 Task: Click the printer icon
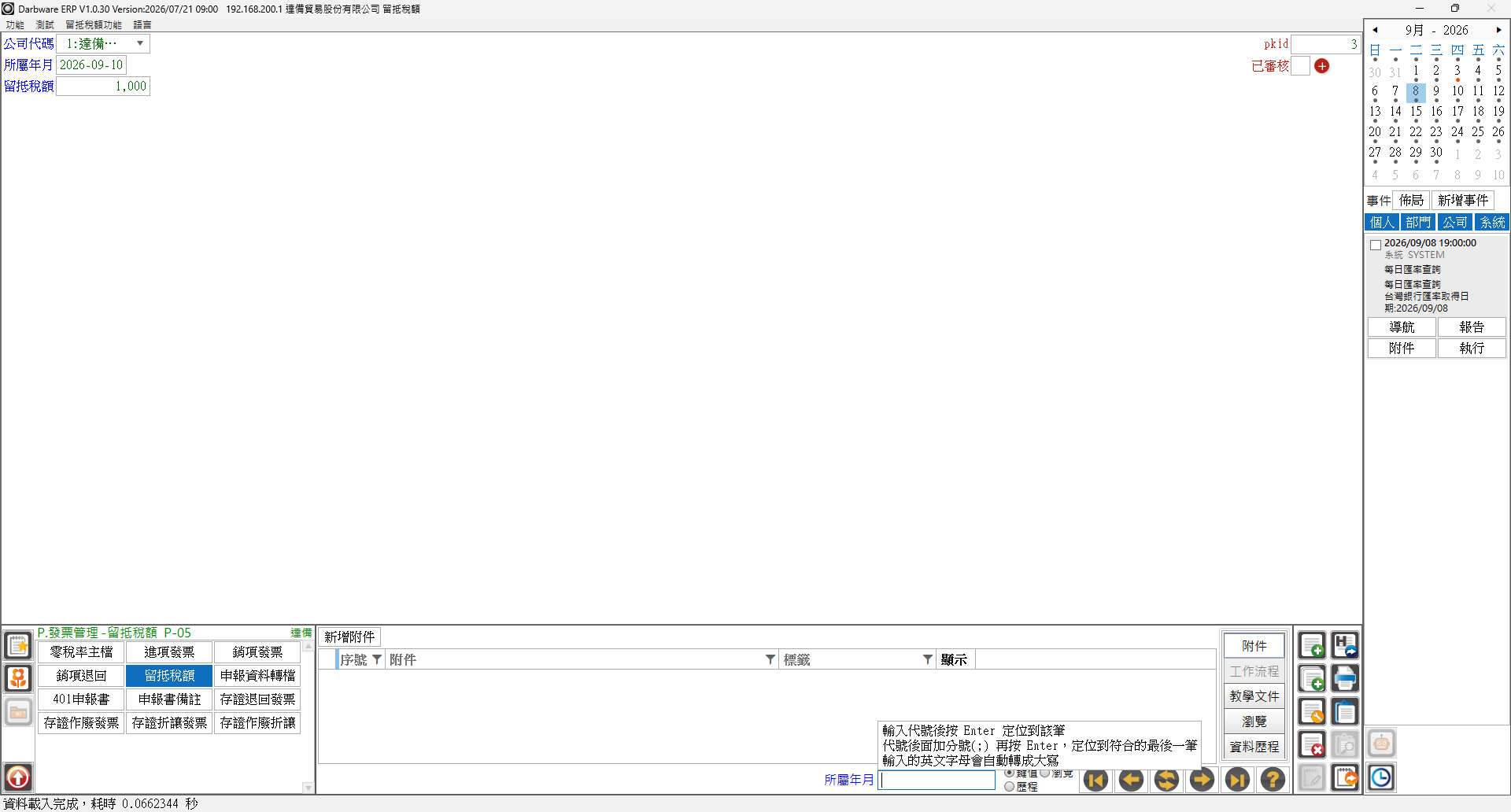pyautogui.click(x=1345, y=679)
